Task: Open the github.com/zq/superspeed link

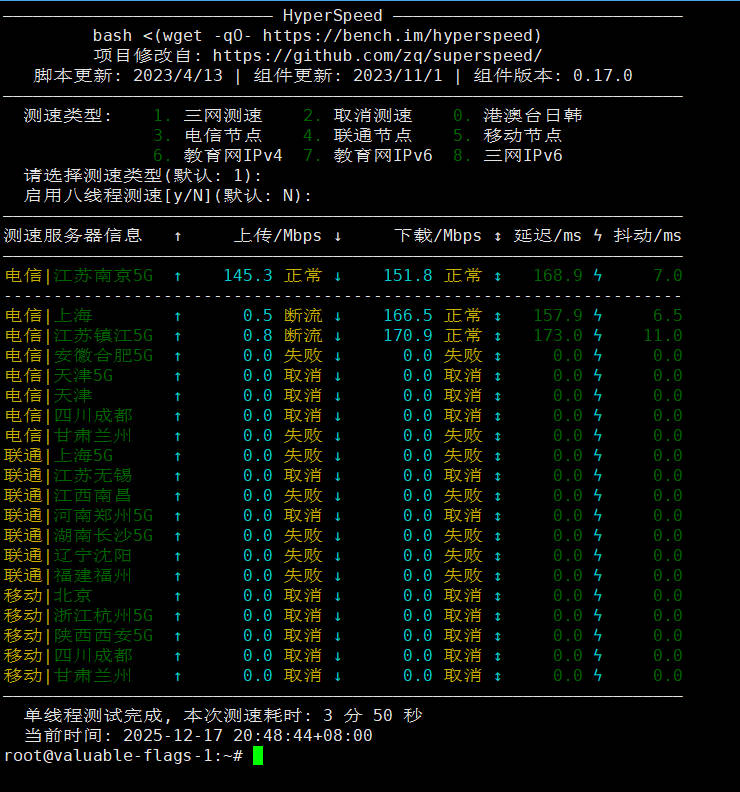Action: point(378,56)
